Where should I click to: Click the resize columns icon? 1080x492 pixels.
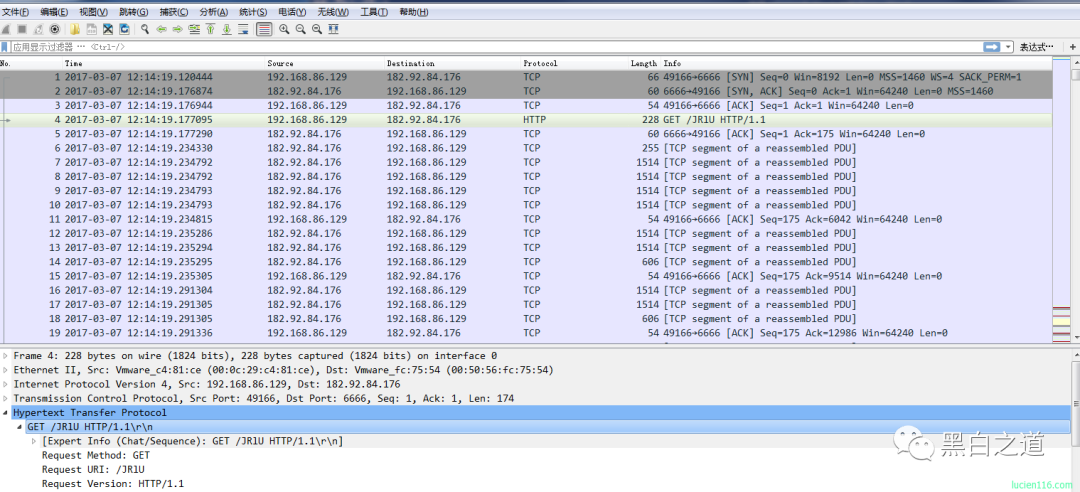coord(333,29)
